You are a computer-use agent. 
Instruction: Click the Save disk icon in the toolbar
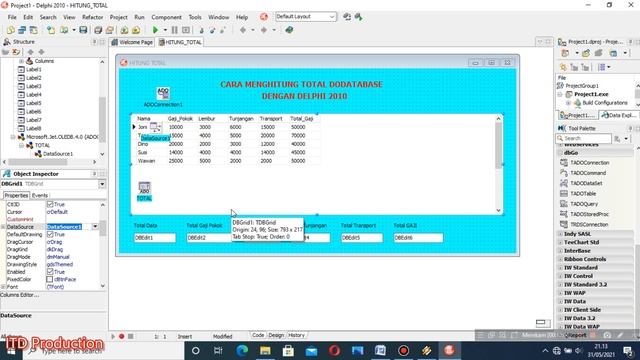click(x=83, y=30)
